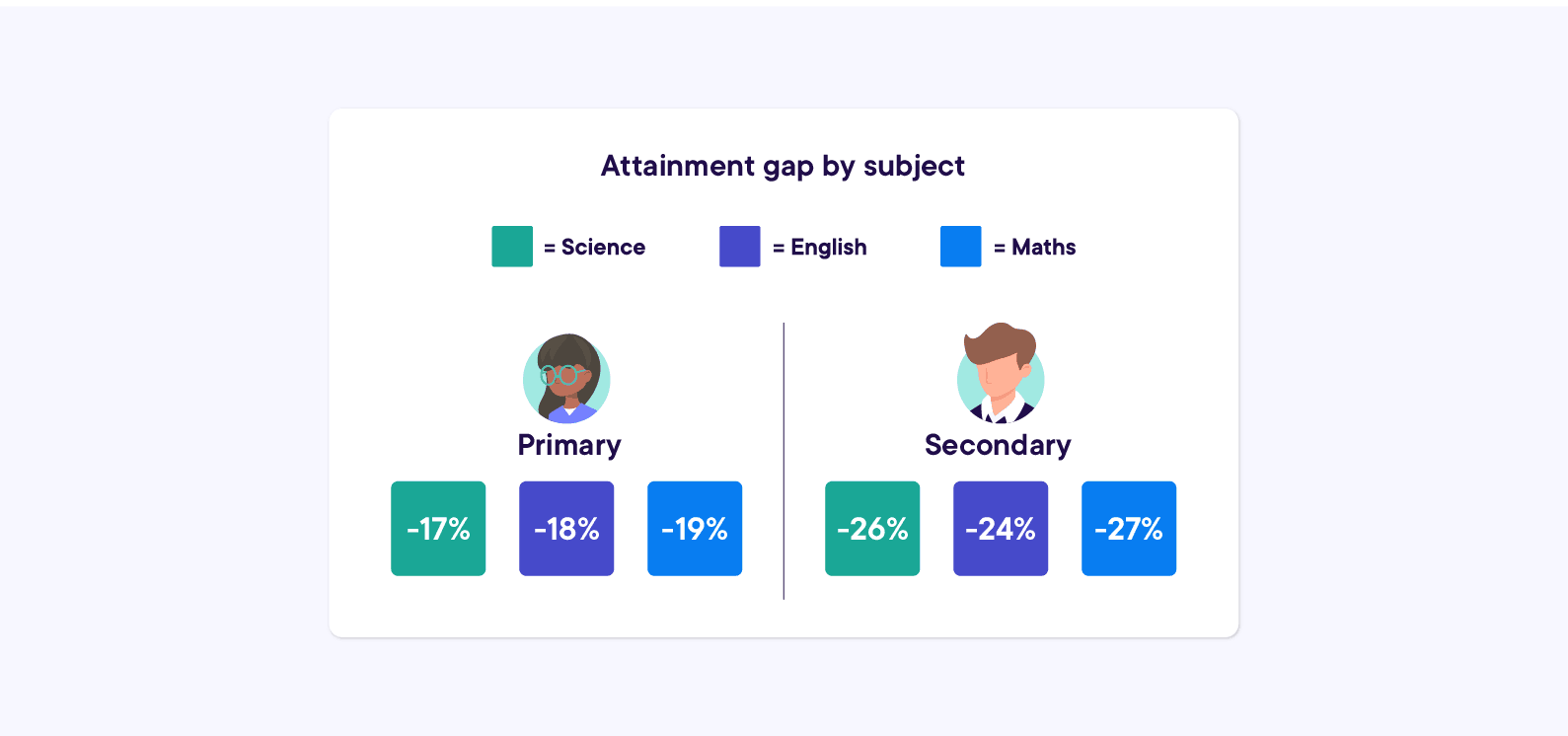Click the vertical divider between Primary and Secondary
Screen dimensions: 1568x736
(x=784, y=461)
